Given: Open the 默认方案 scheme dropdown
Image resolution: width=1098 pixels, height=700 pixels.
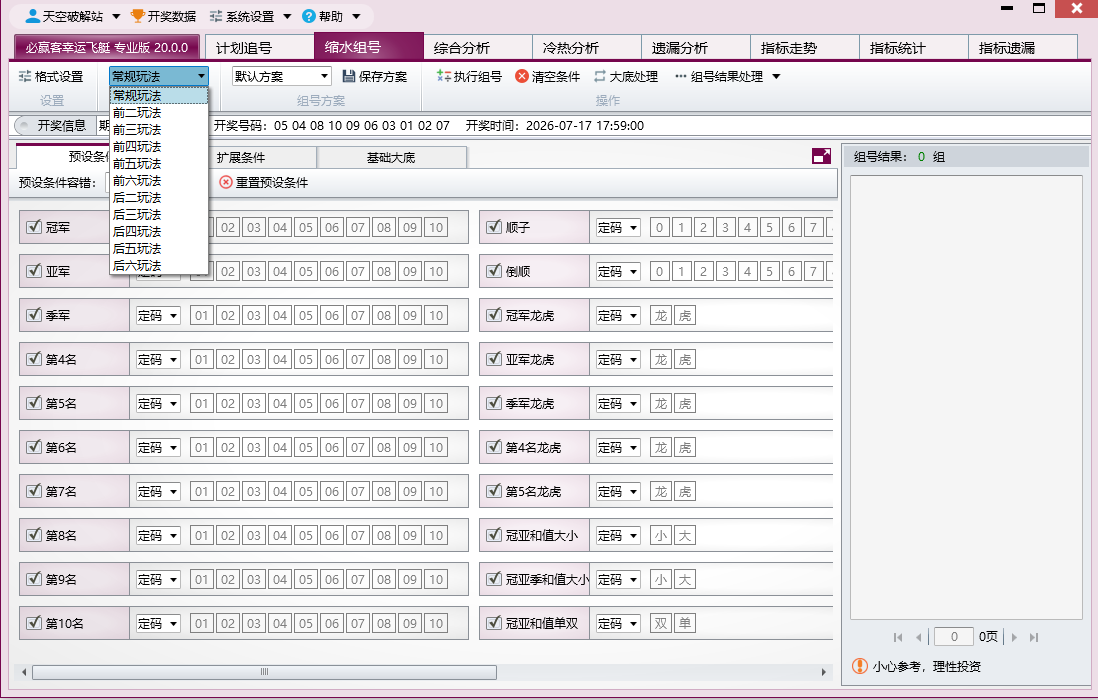Looking at the screenshot, I should [282, 76].
